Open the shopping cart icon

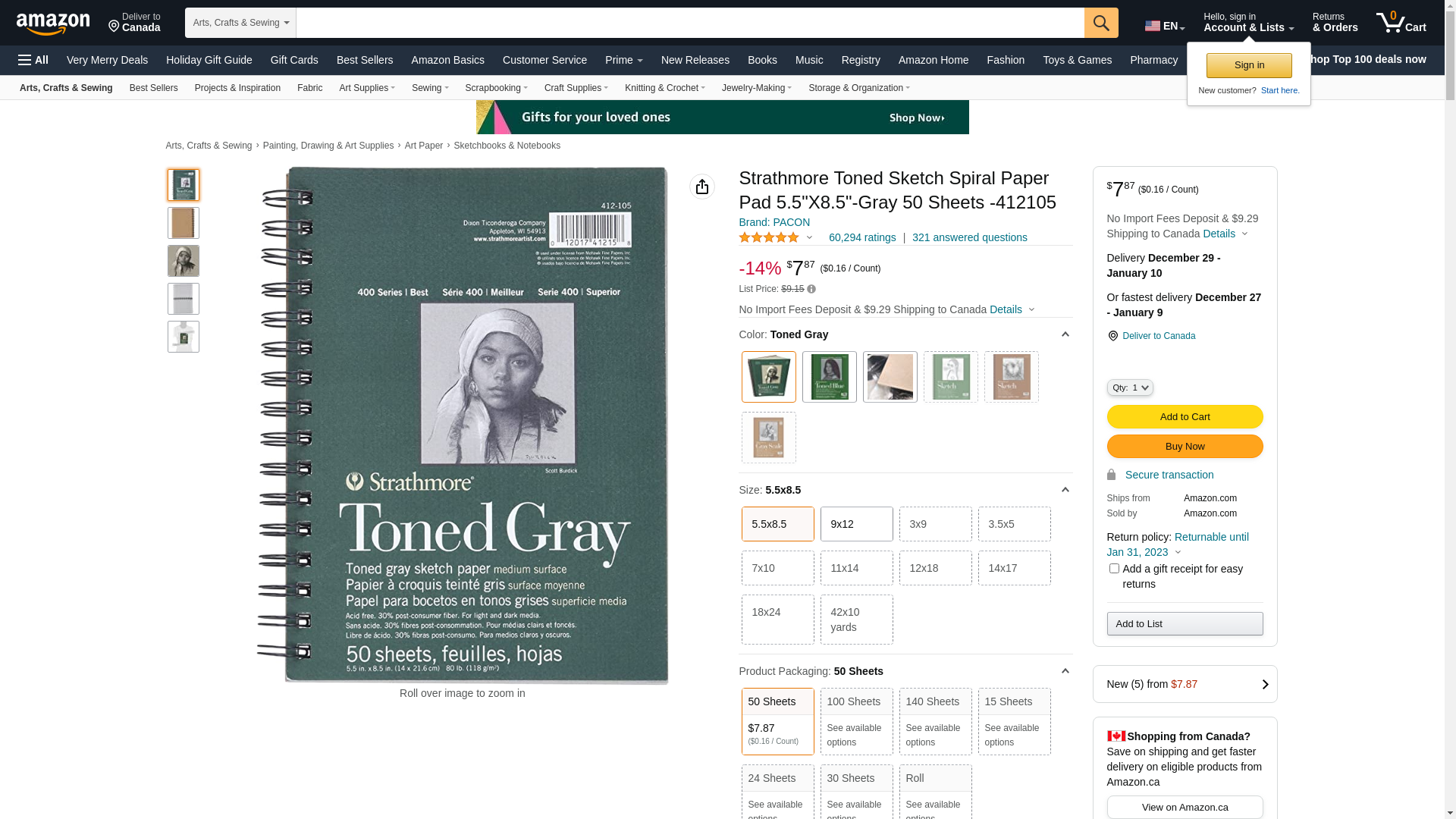click(x=1401, y=23)
